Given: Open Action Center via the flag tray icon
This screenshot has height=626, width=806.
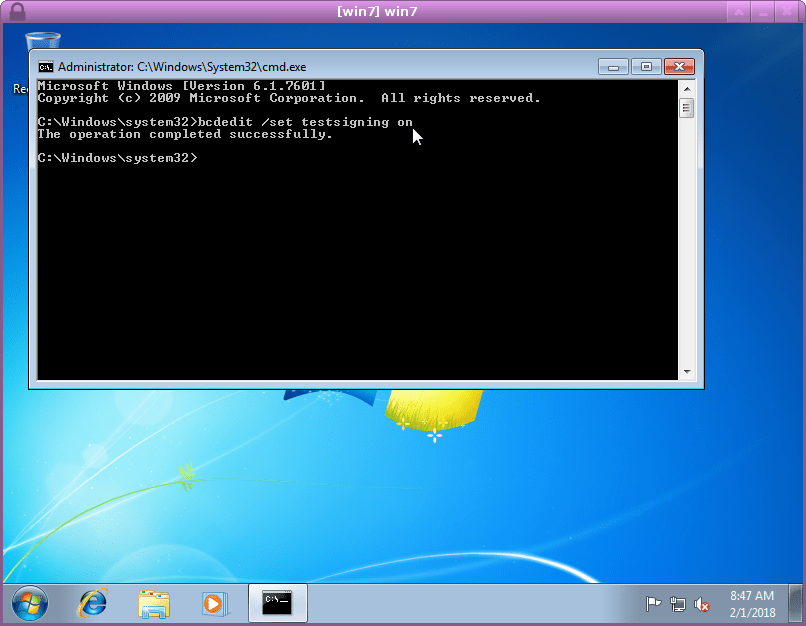Looking at the screenshot, I should 654,603.
